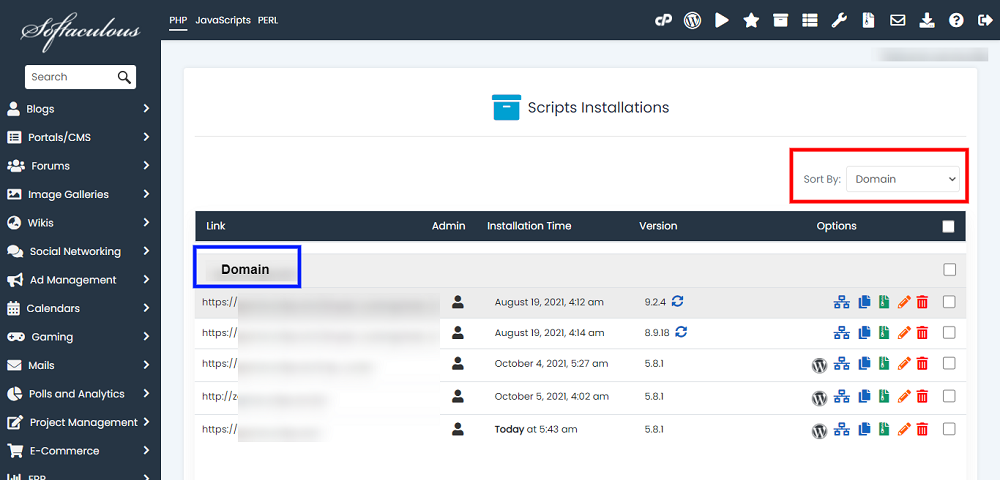
Task: Click the download icon in top bar
Action: point(927,20)
